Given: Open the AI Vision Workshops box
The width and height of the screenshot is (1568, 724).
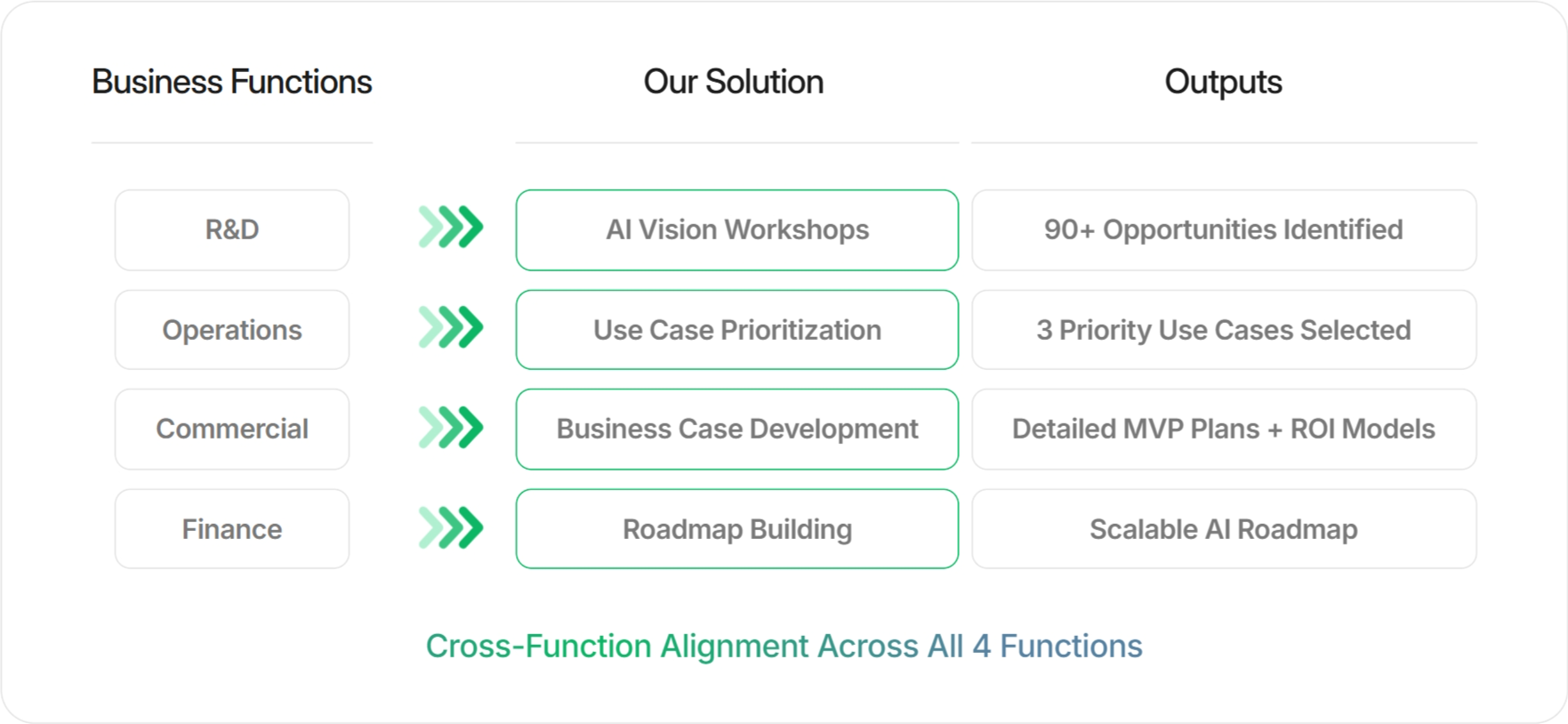Looking at the screenshot, I should coord(736,229).
